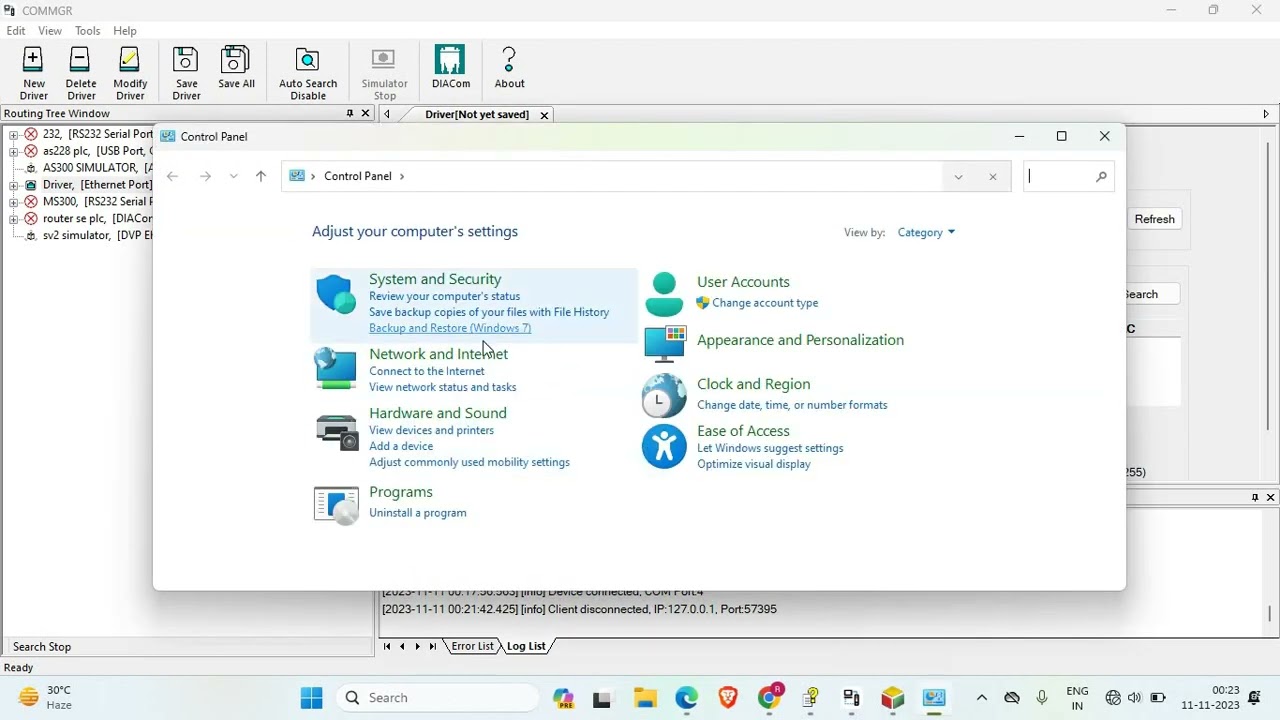Click Uninstall a program link

pos(418,513)
